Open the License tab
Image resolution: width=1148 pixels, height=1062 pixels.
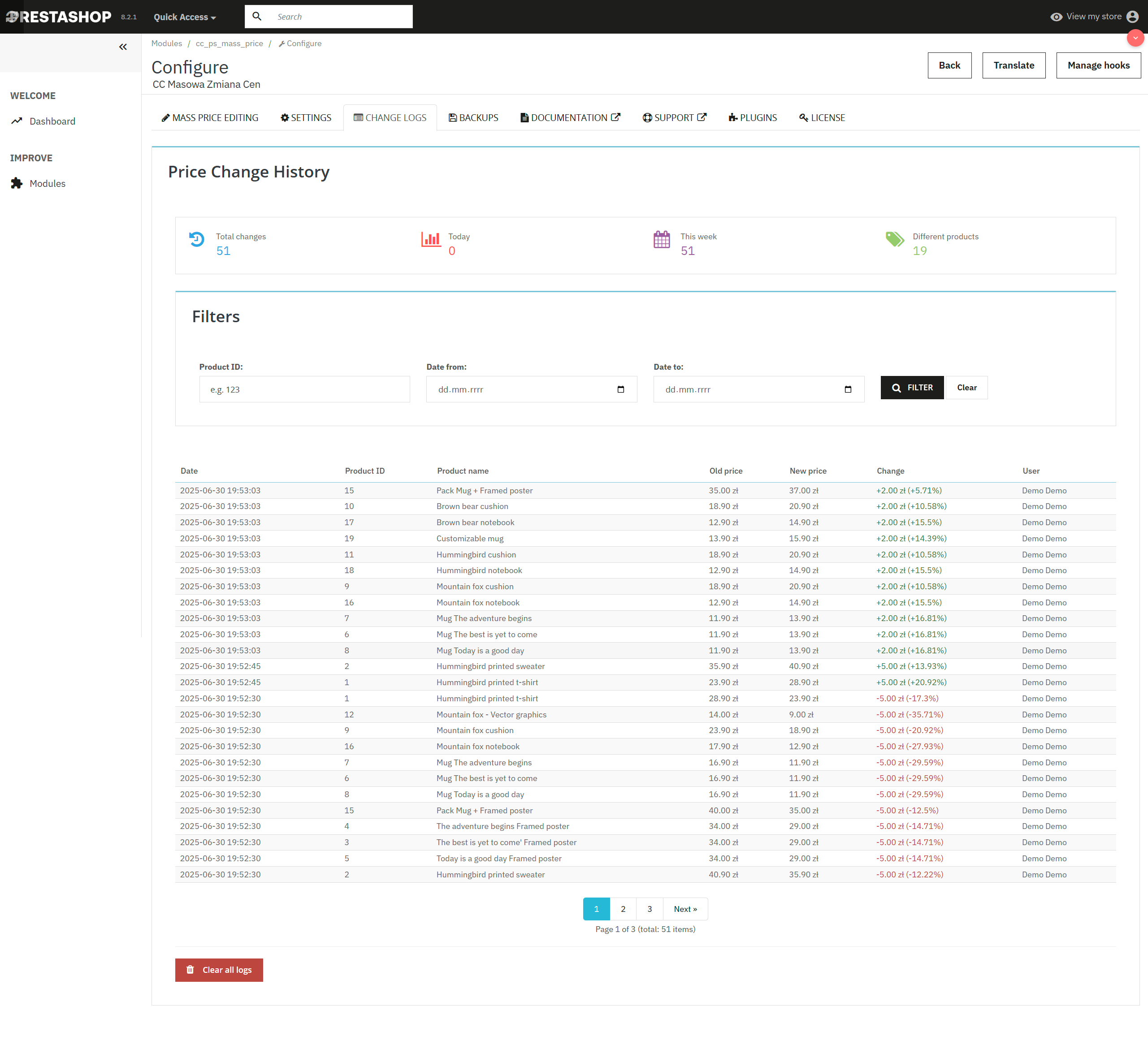pos(822,118)
